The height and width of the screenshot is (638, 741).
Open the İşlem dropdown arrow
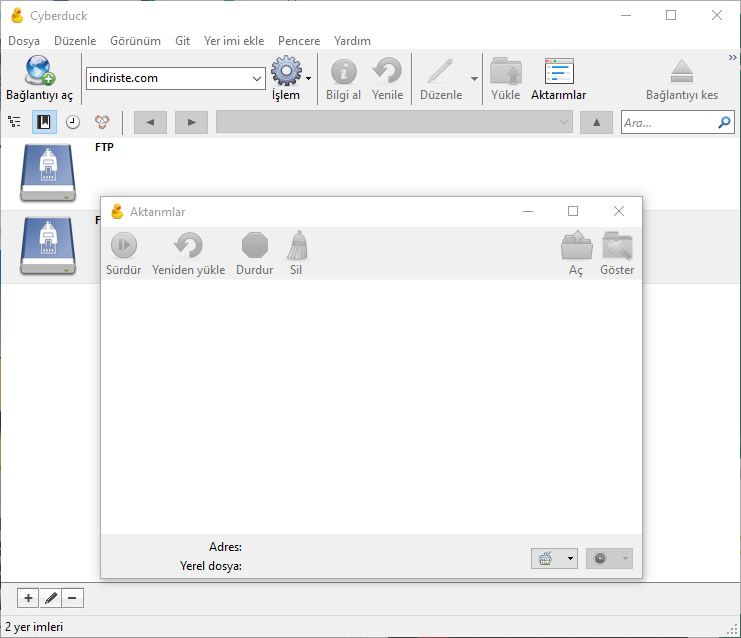[x=309, y=78]
